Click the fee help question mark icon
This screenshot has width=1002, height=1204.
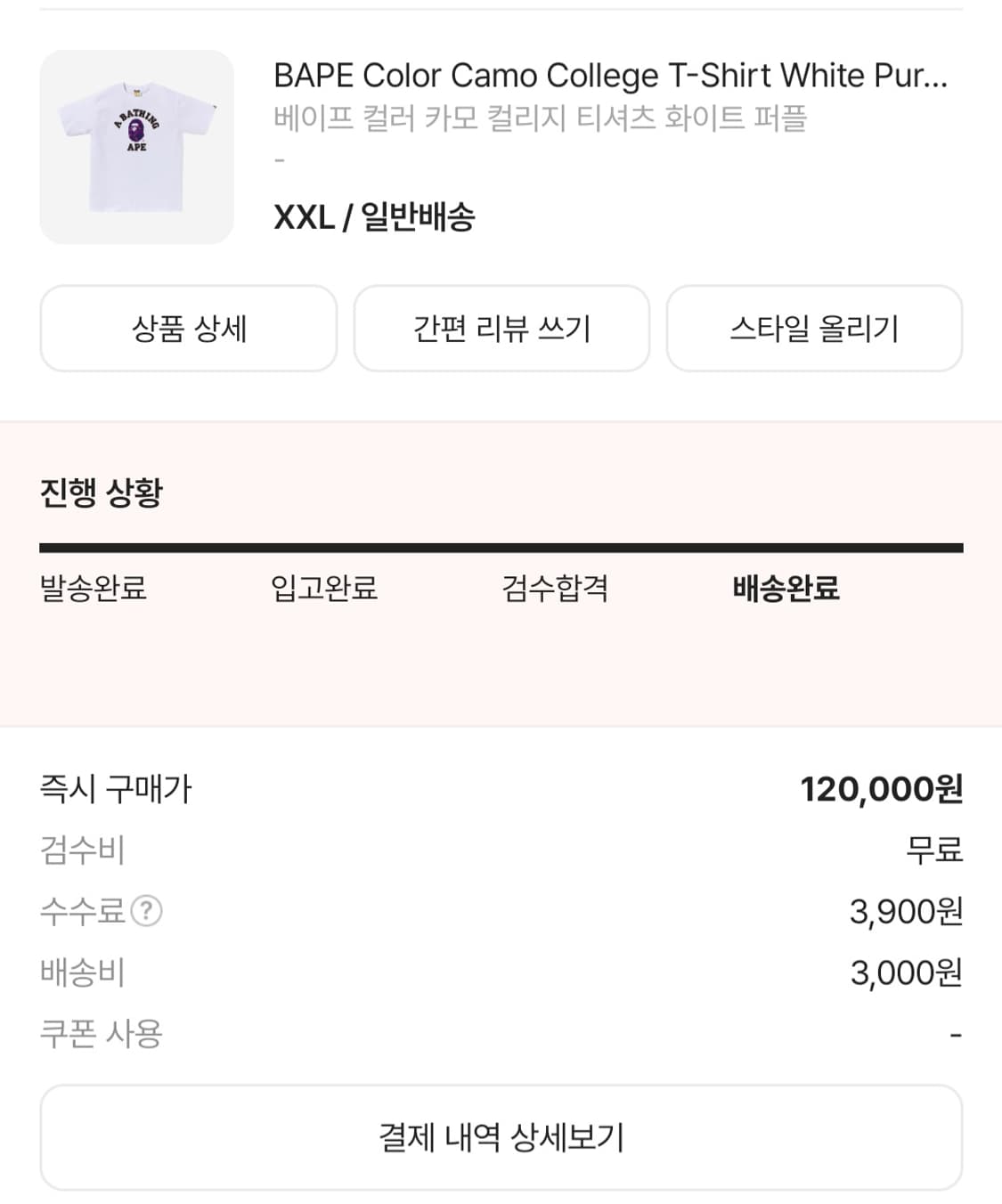(x=147, y=911)
